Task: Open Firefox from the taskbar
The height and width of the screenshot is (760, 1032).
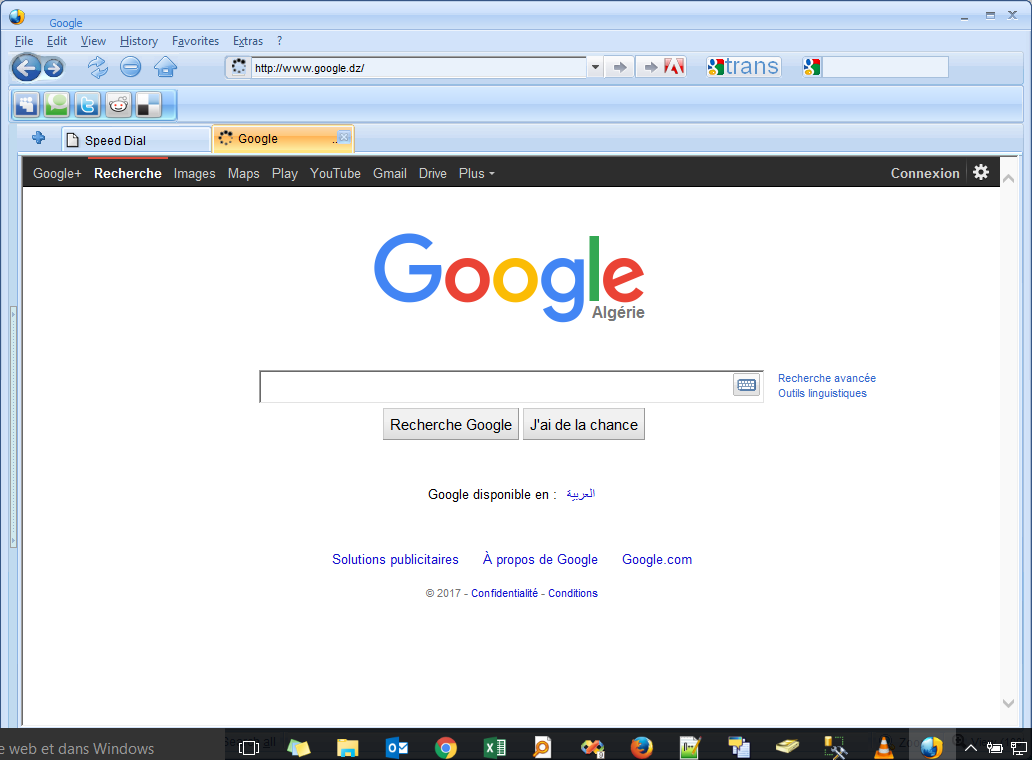Action: pyautogui.click(x=641, y=747)
